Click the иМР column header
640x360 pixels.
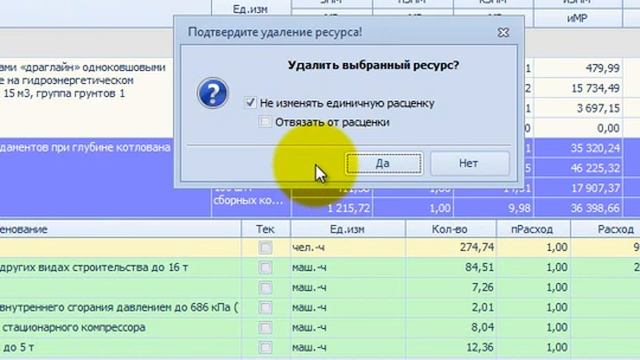pos(577,18)
